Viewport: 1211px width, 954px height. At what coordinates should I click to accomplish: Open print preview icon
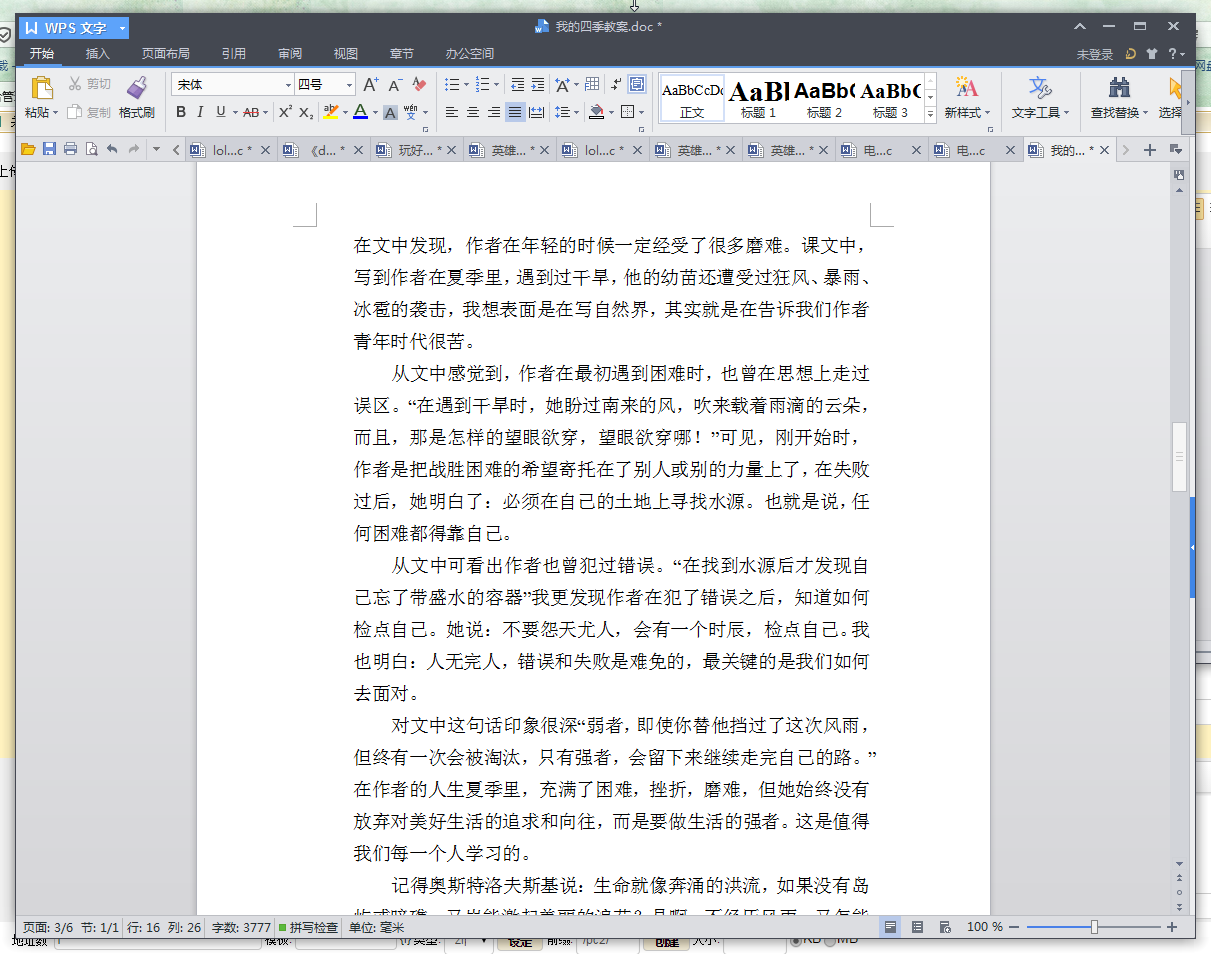(x=91, y=150)
